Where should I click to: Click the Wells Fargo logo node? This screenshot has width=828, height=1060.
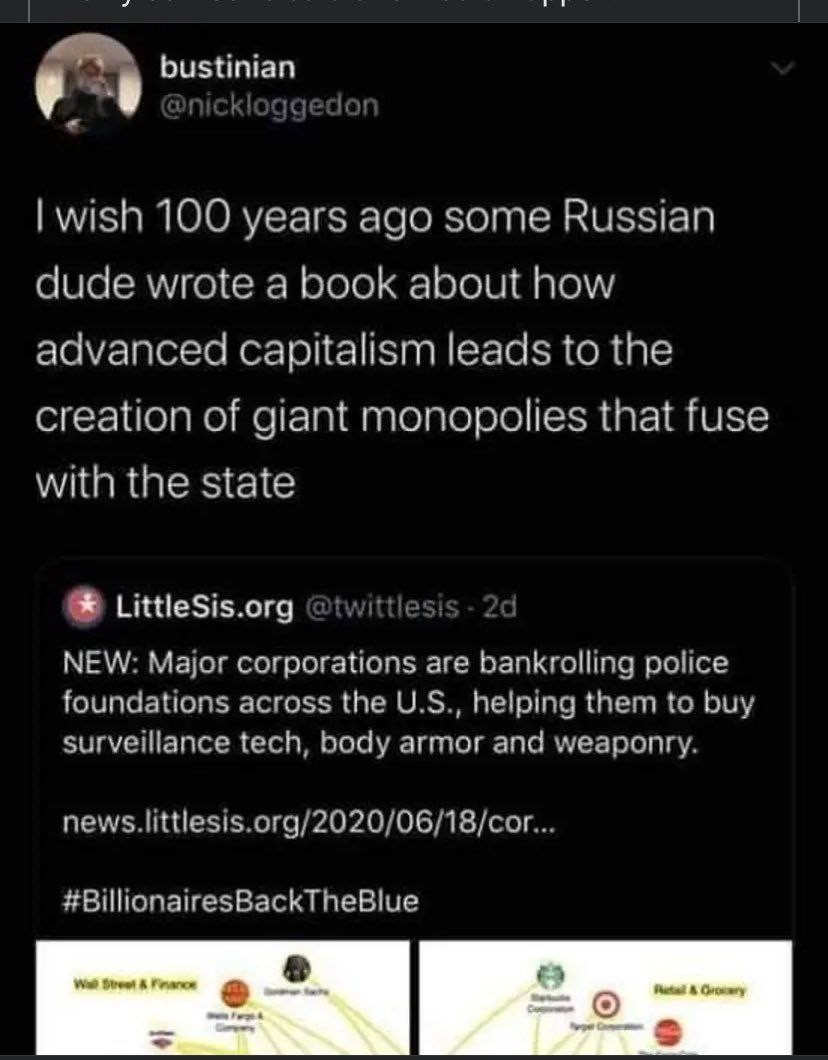click(234, 991)
